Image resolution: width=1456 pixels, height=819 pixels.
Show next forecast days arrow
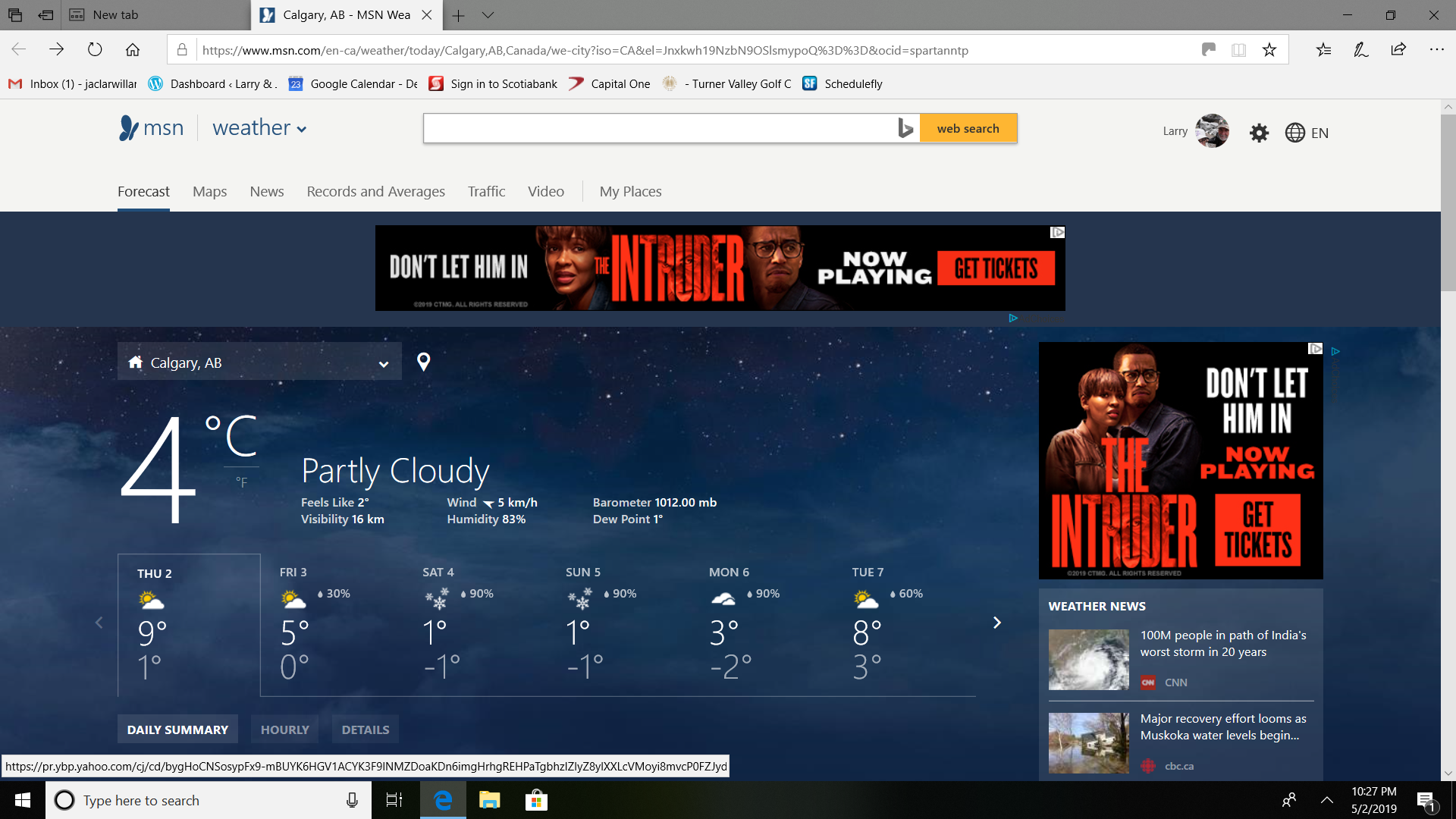coord(996,623)
